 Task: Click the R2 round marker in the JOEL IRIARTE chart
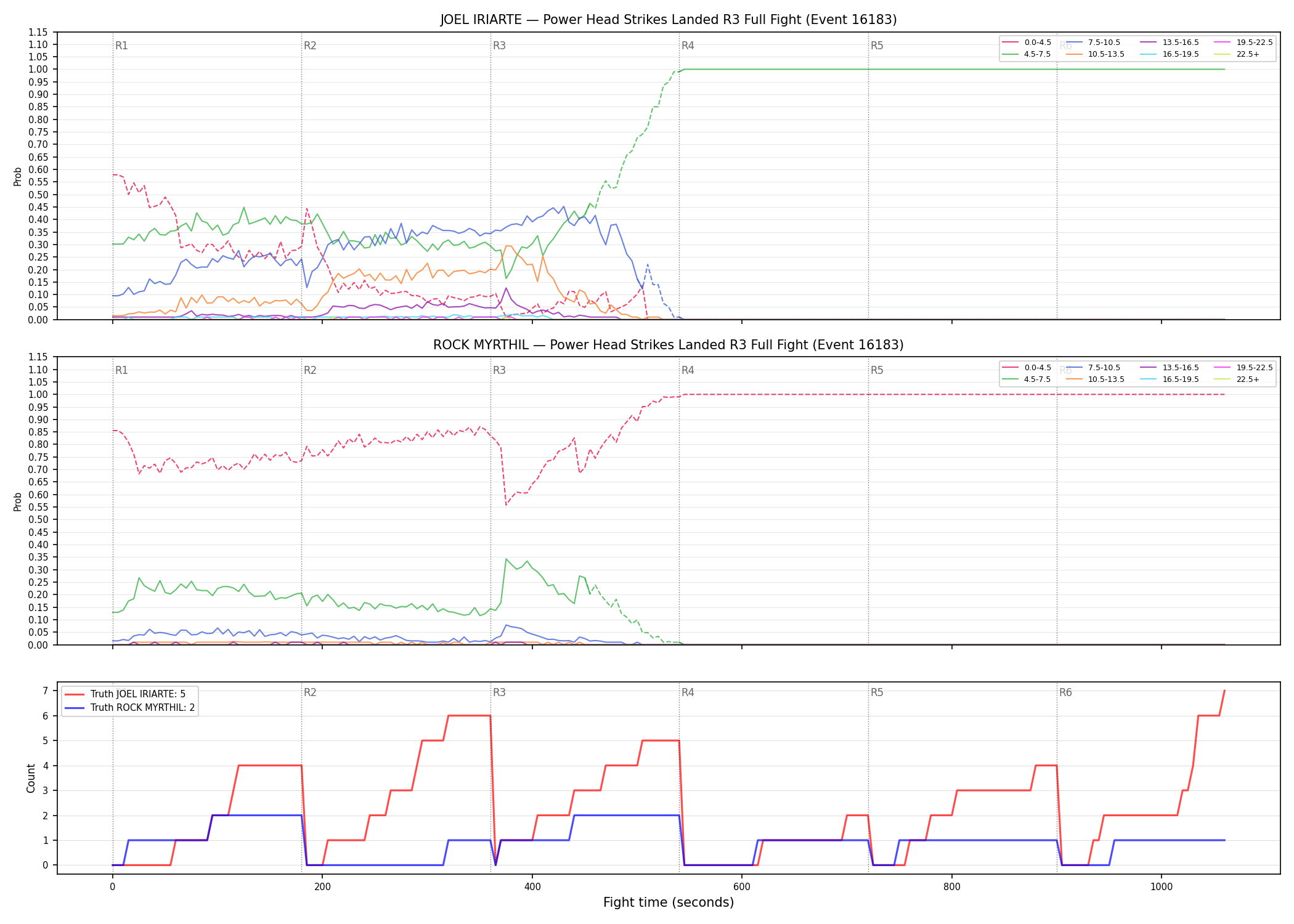(310, 46)
